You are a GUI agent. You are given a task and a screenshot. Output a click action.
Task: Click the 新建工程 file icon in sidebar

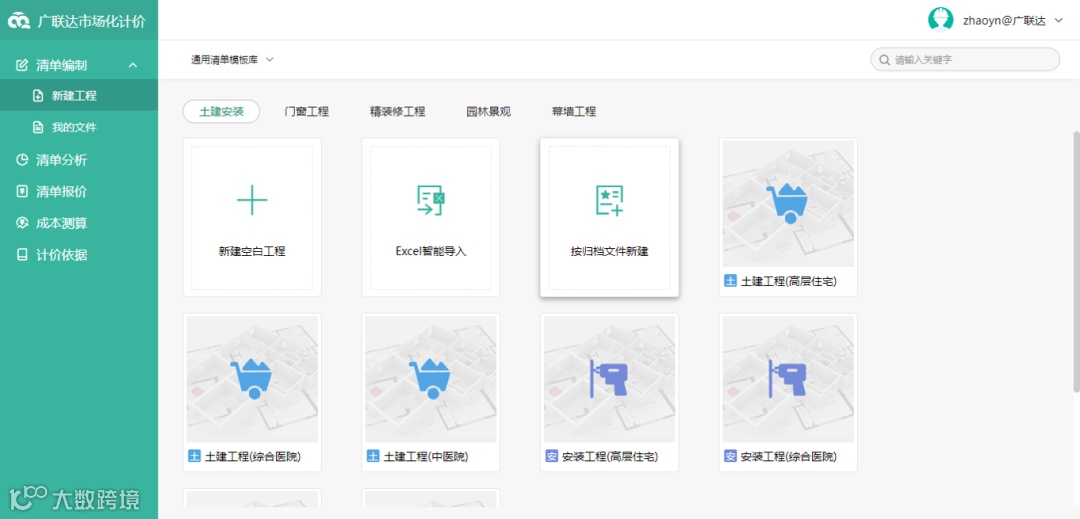pos(38,96)
